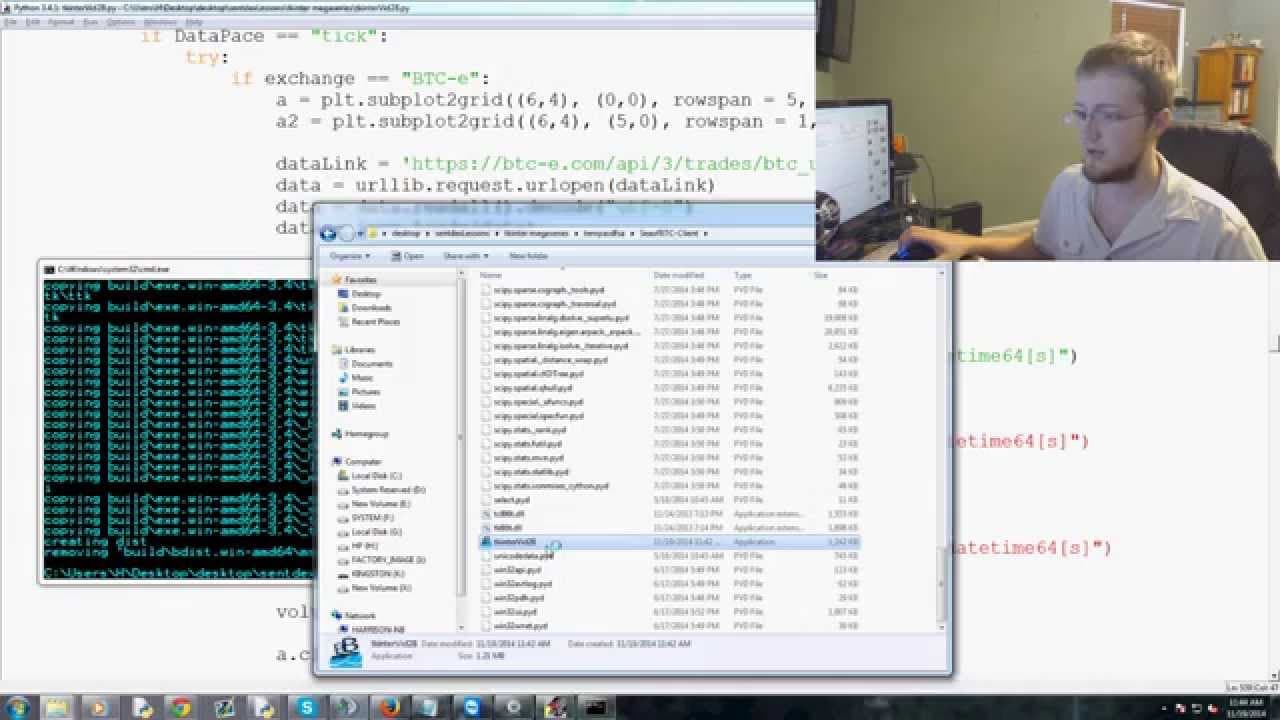Open the Run menu in Python IDLE
Viewport: 1280px width, 720px height.
[90, 21]
